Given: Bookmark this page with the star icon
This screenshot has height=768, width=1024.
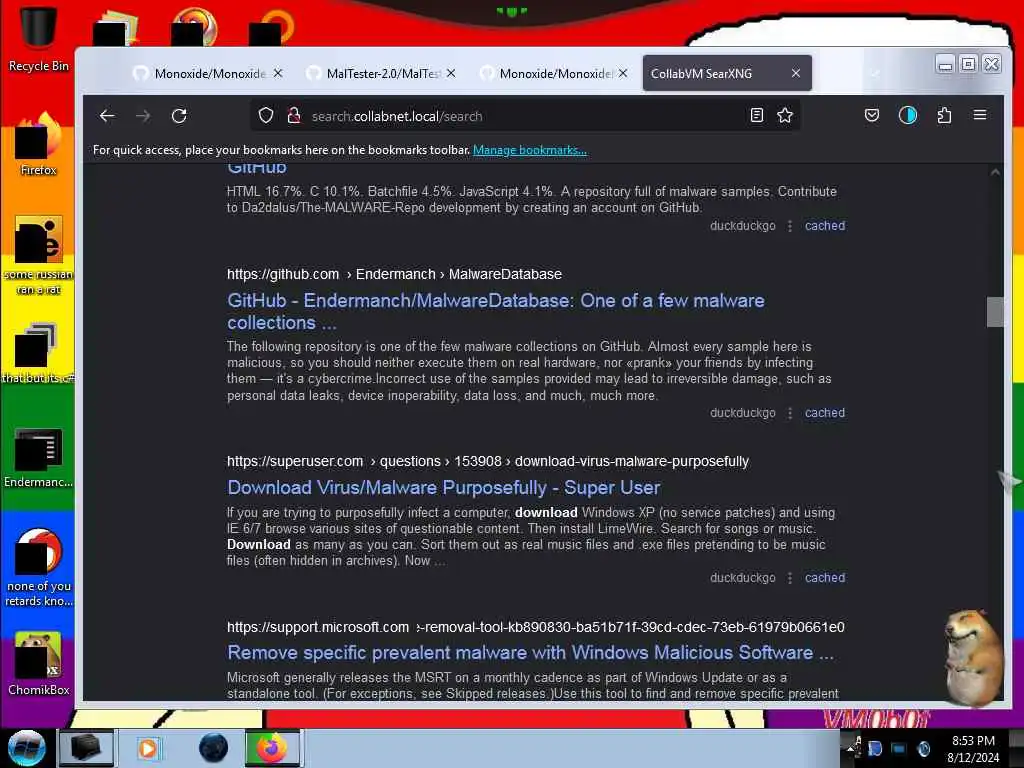Looking at the screenshot, I should tap(785, 116).
